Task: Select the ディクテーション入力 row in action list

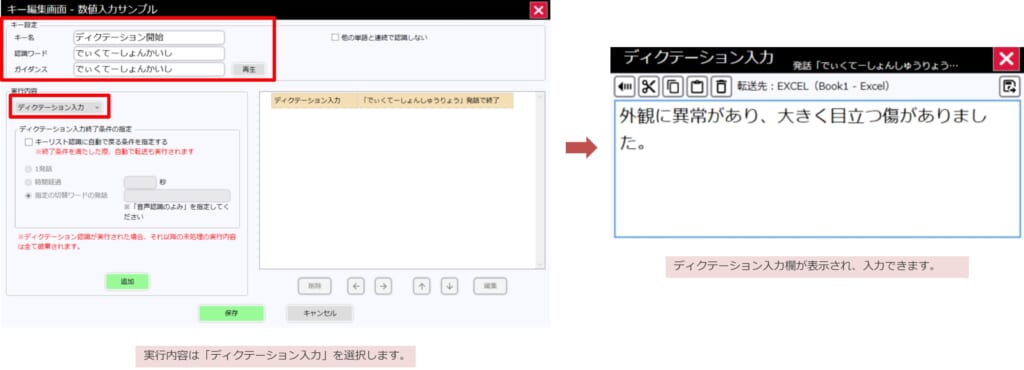Action: pos(392,101)
